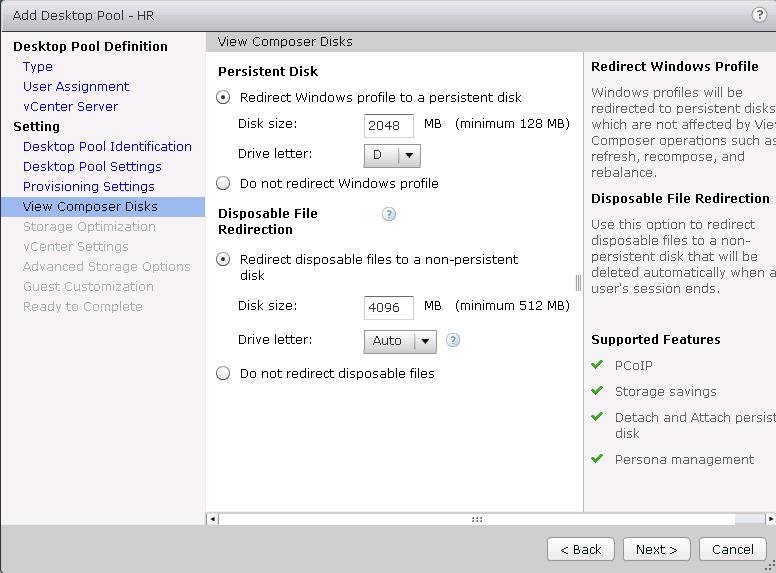Click persistent disk size field 2048
Screen dimensions: 776x573
[x=389, y=125]
